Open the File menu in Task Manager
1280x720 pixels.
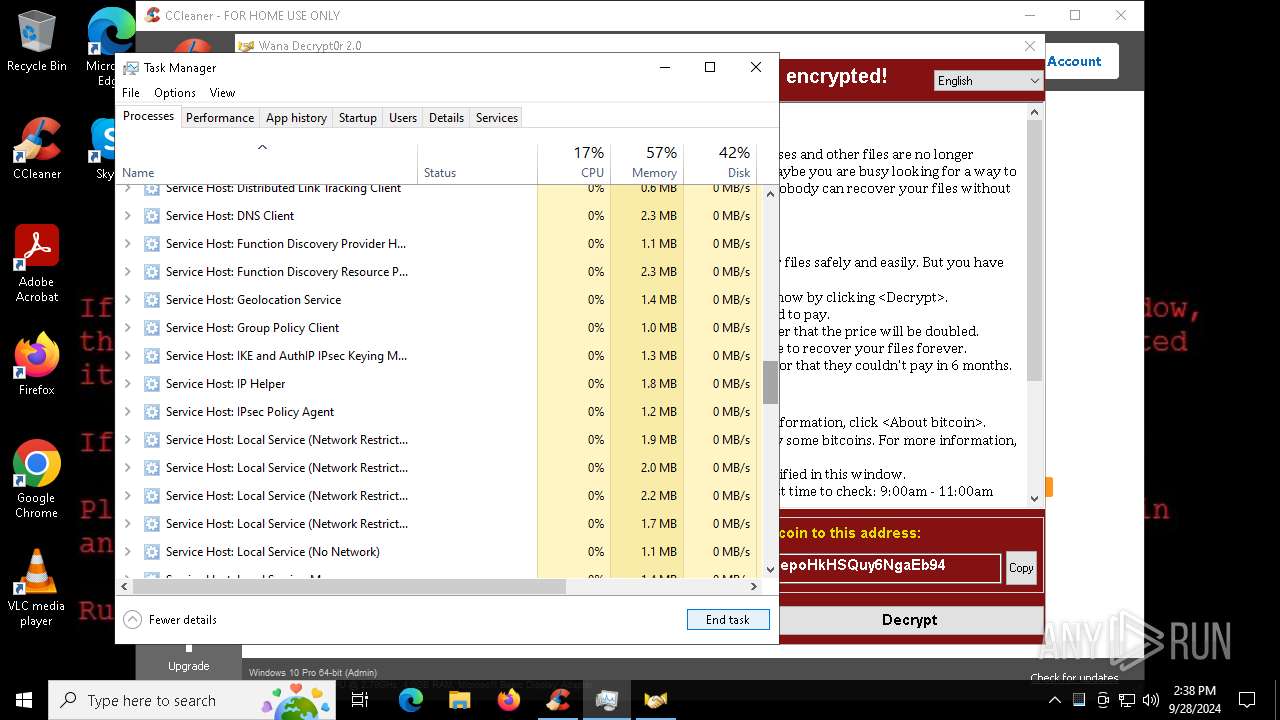pyautogui.click(x=131, y=93)
